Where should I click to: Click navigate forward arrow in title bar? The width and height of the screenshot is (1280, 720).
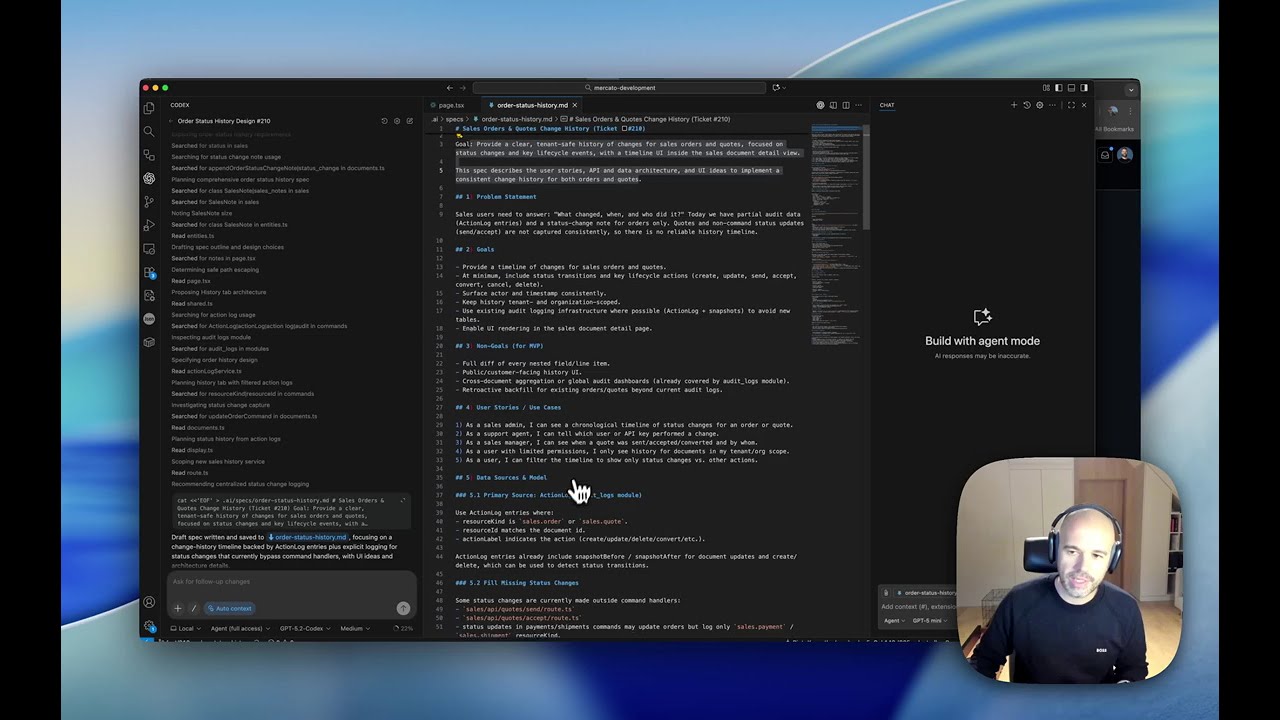[463, 88]
